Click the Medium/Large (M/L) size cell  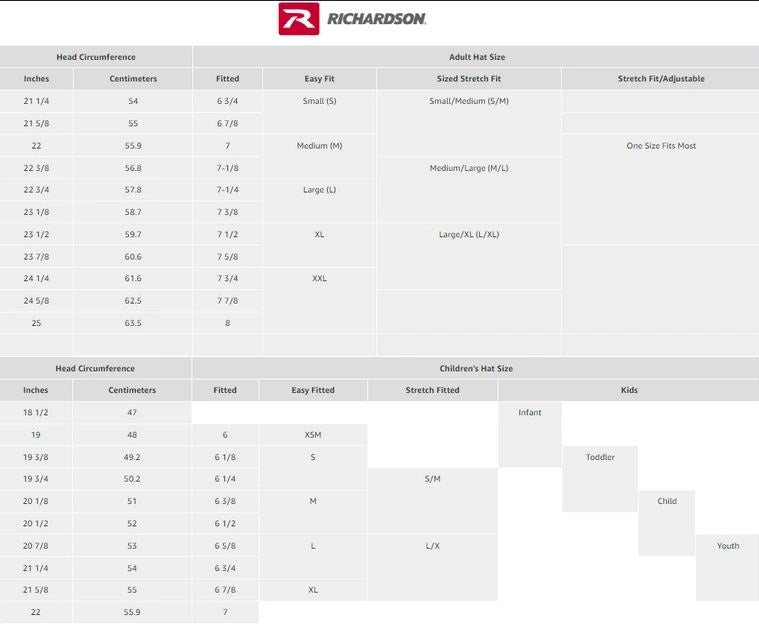coord(469,168)
